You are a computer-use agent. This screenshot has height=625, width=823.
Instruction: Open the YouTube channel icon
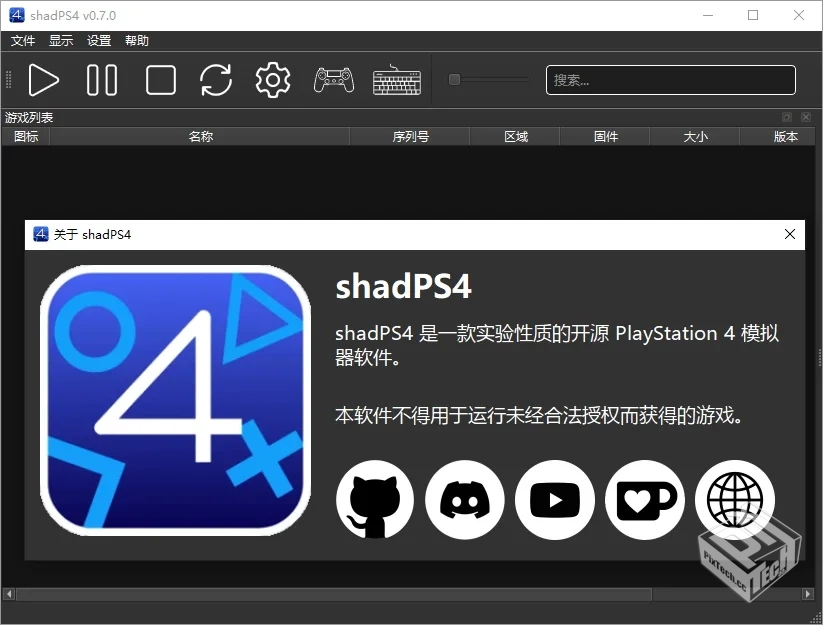(x=555, y=500)
